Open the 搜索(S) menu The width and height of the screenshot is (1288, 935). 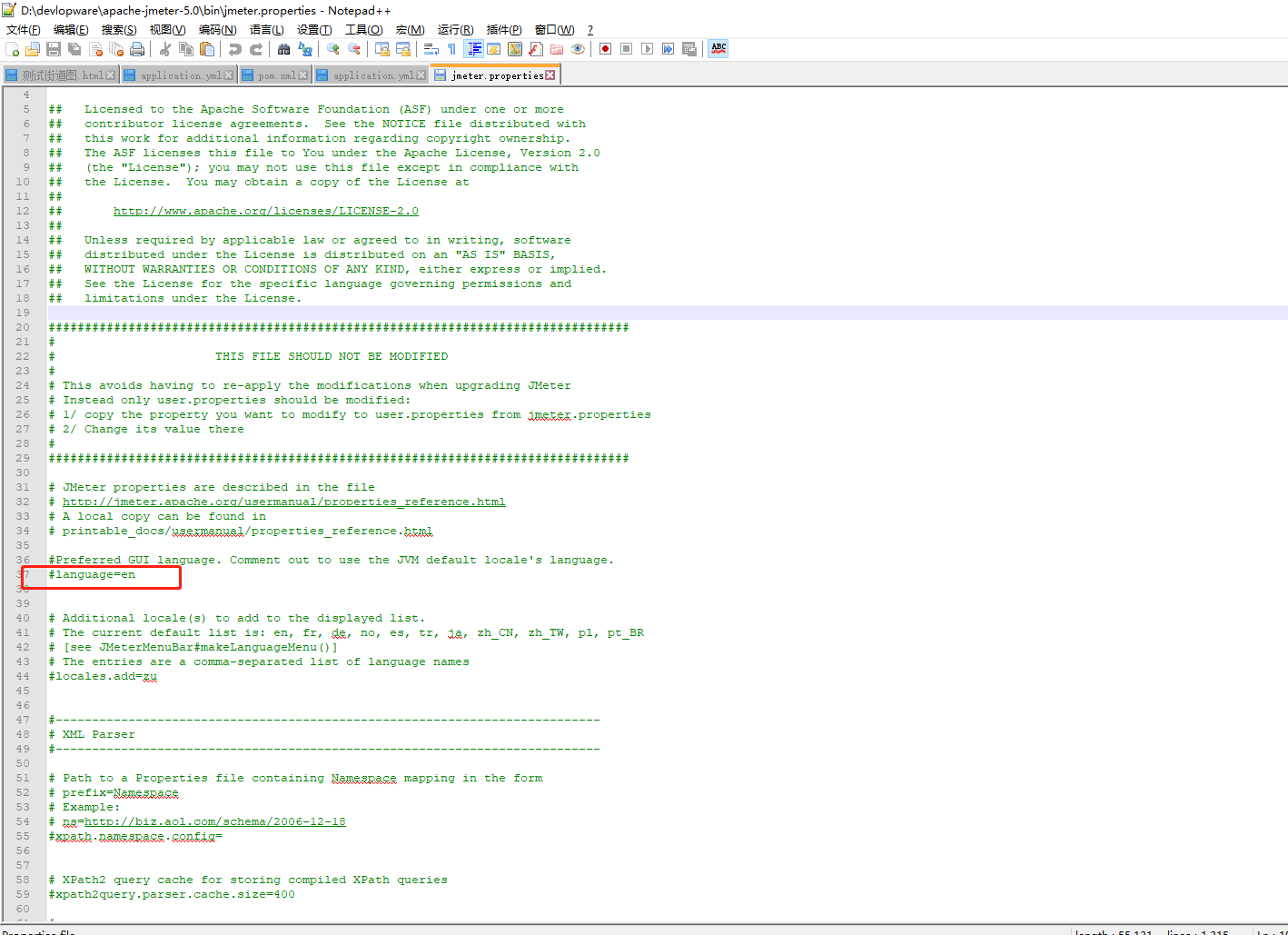(119, 30)
